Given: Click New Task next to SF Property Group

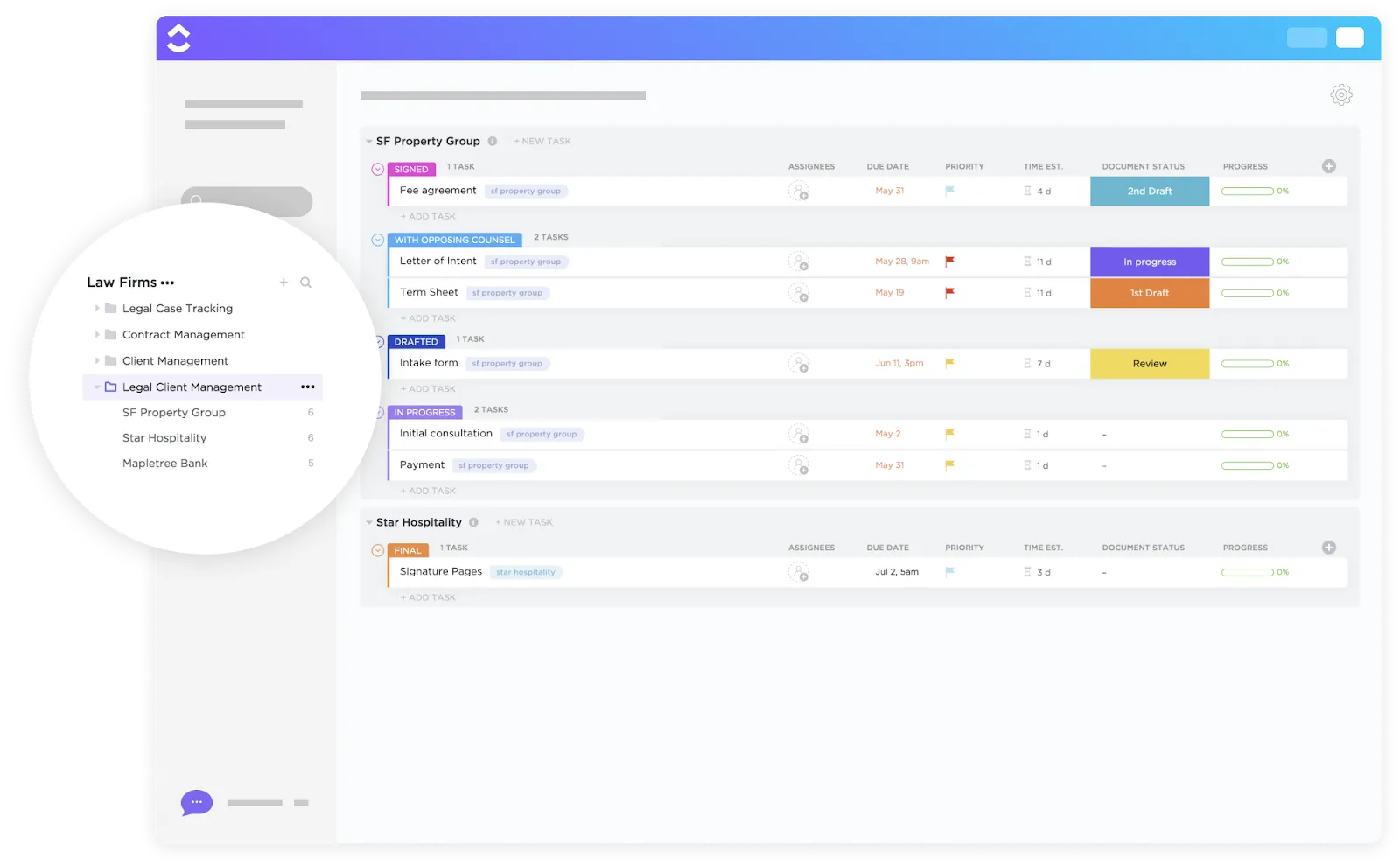Looking at the screenshot, I should click(x=542, y=141).
